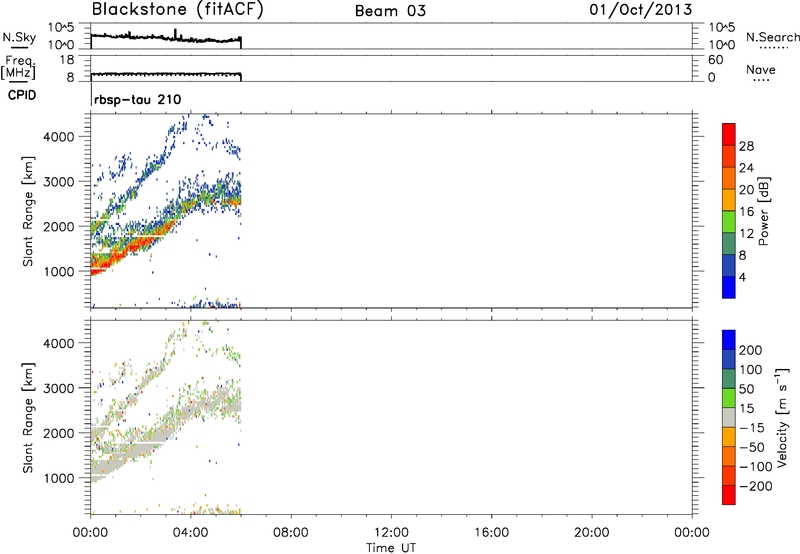Click the Blackstone (fitACF) plot title

178,9
